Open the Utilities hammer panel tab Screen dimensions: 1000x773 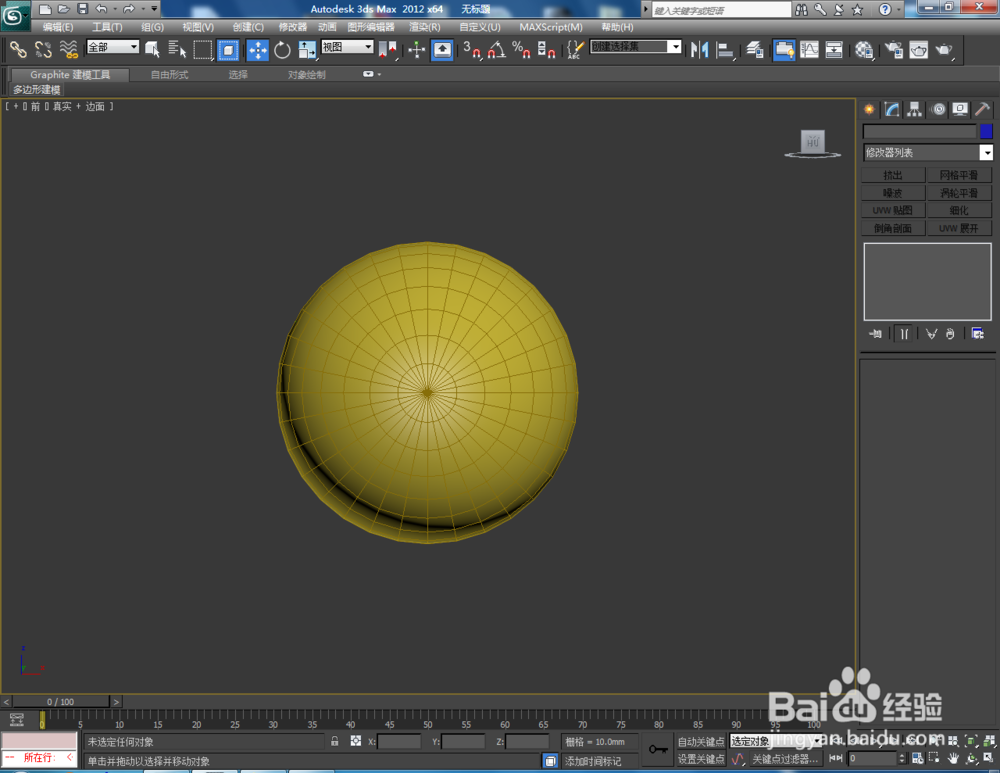pos(983,110)
